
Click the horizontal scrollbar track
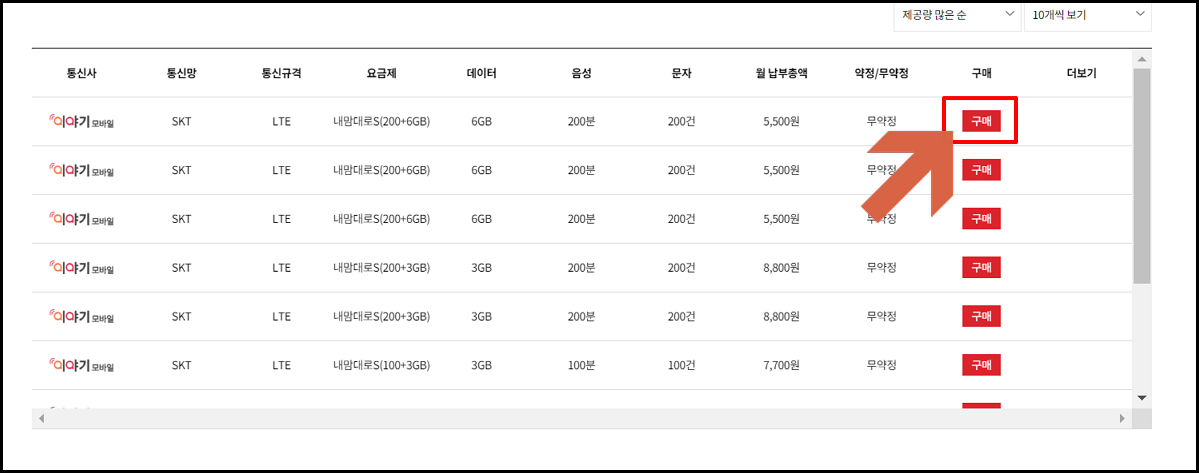582,419
